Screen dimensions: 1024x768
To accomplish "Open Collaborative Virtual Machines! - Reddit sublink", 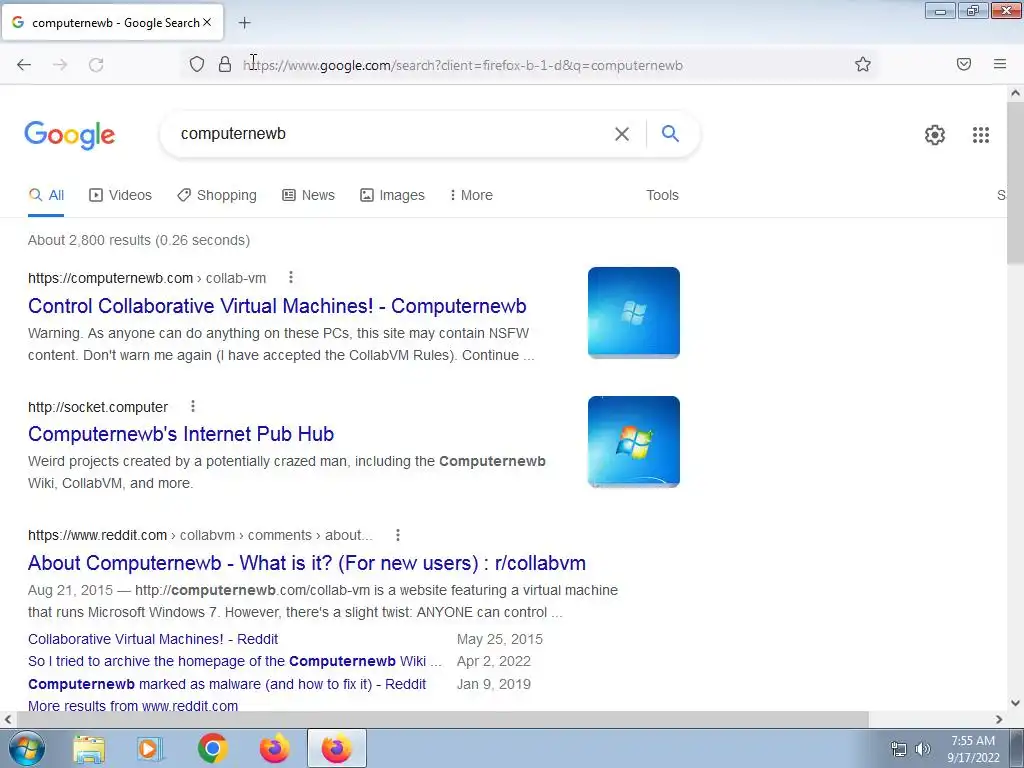I will (x=153, y=639).
